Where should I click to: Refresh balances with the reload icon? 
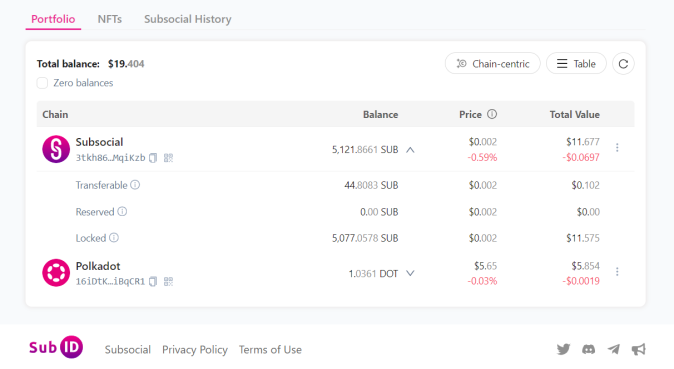[x=623, y=64]
